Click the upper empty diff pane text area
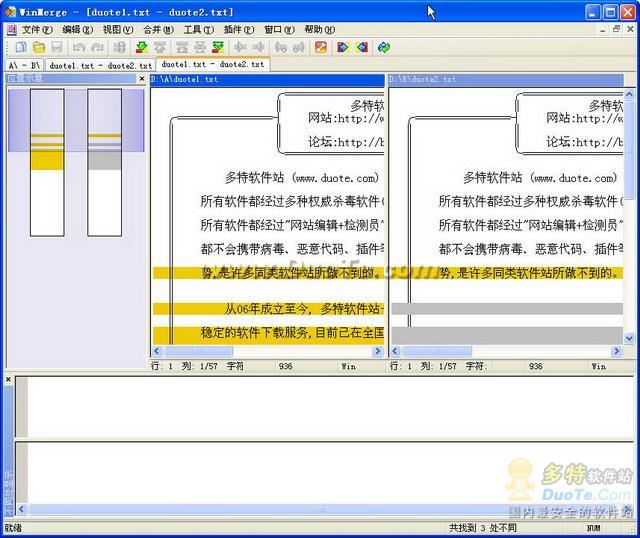 [x=330, y=407]
